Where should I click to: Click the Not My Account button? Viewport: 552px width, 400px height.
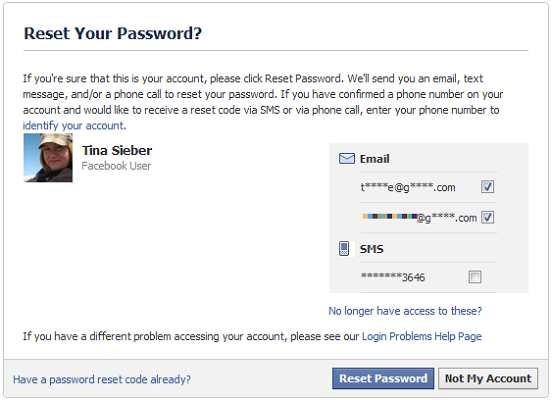pyautogui.click(x=488, y=379)
